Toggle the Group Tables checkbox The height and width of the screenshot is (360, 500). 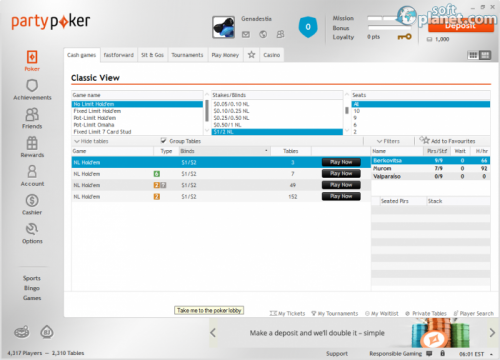click(x=163, y=140)
